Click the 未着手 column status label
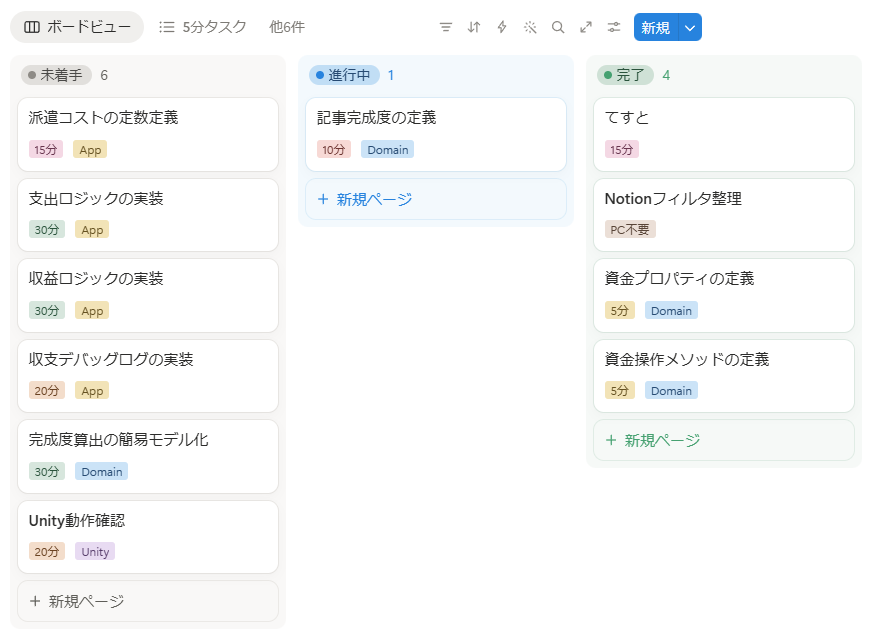The image size is (870, 638). point(56,75)
